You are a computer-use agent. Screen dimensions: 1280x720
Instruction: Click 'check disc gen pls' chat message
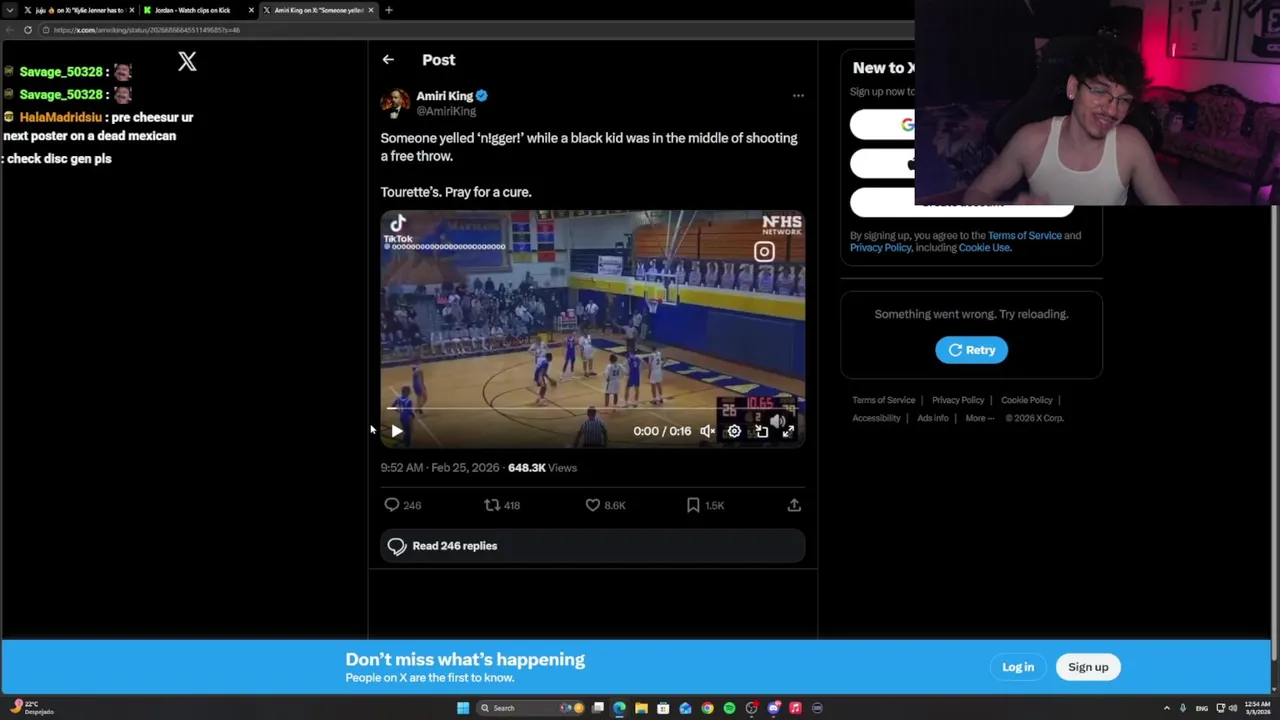[59, 159]
